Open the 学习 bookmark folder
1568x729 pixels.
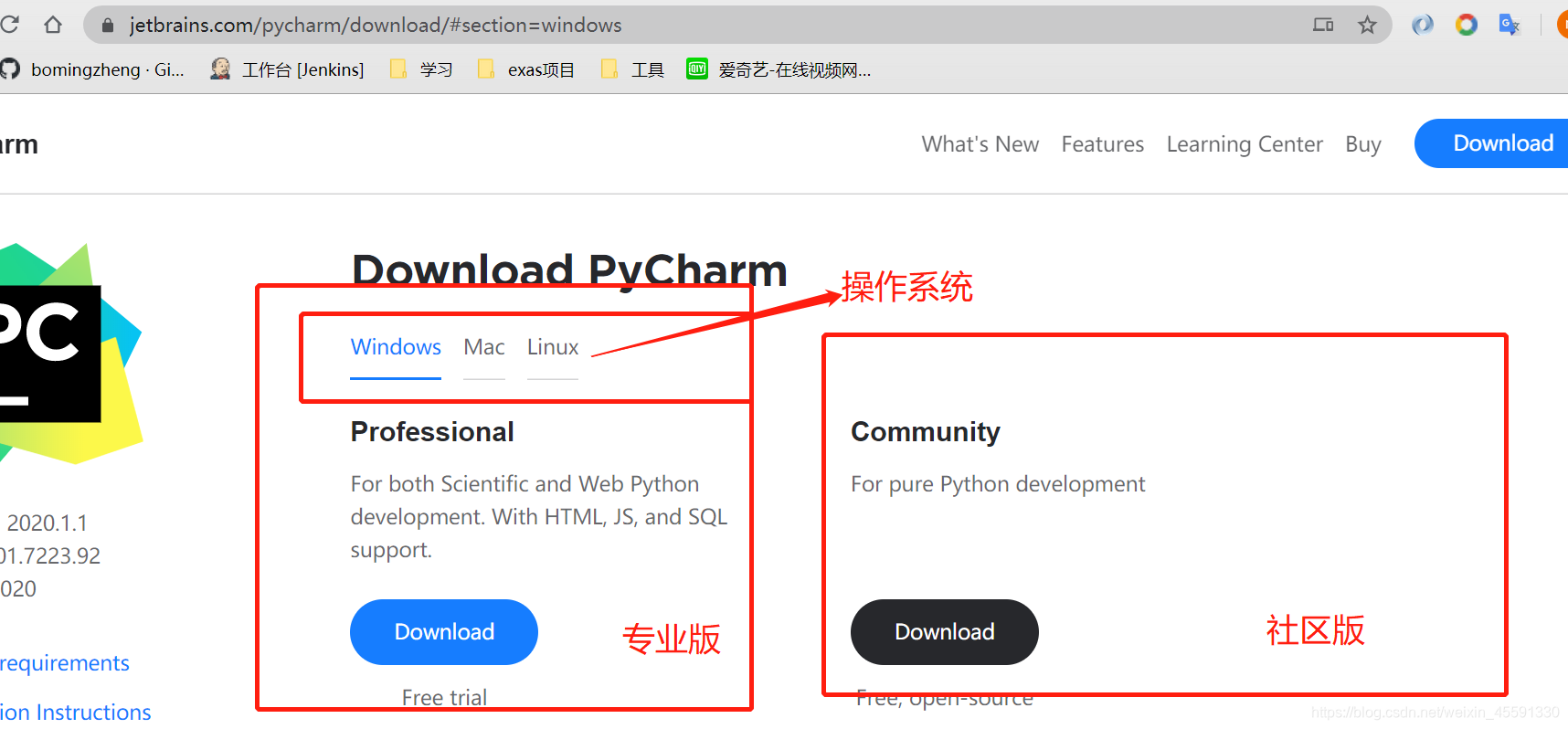click(x=421, y=69)
